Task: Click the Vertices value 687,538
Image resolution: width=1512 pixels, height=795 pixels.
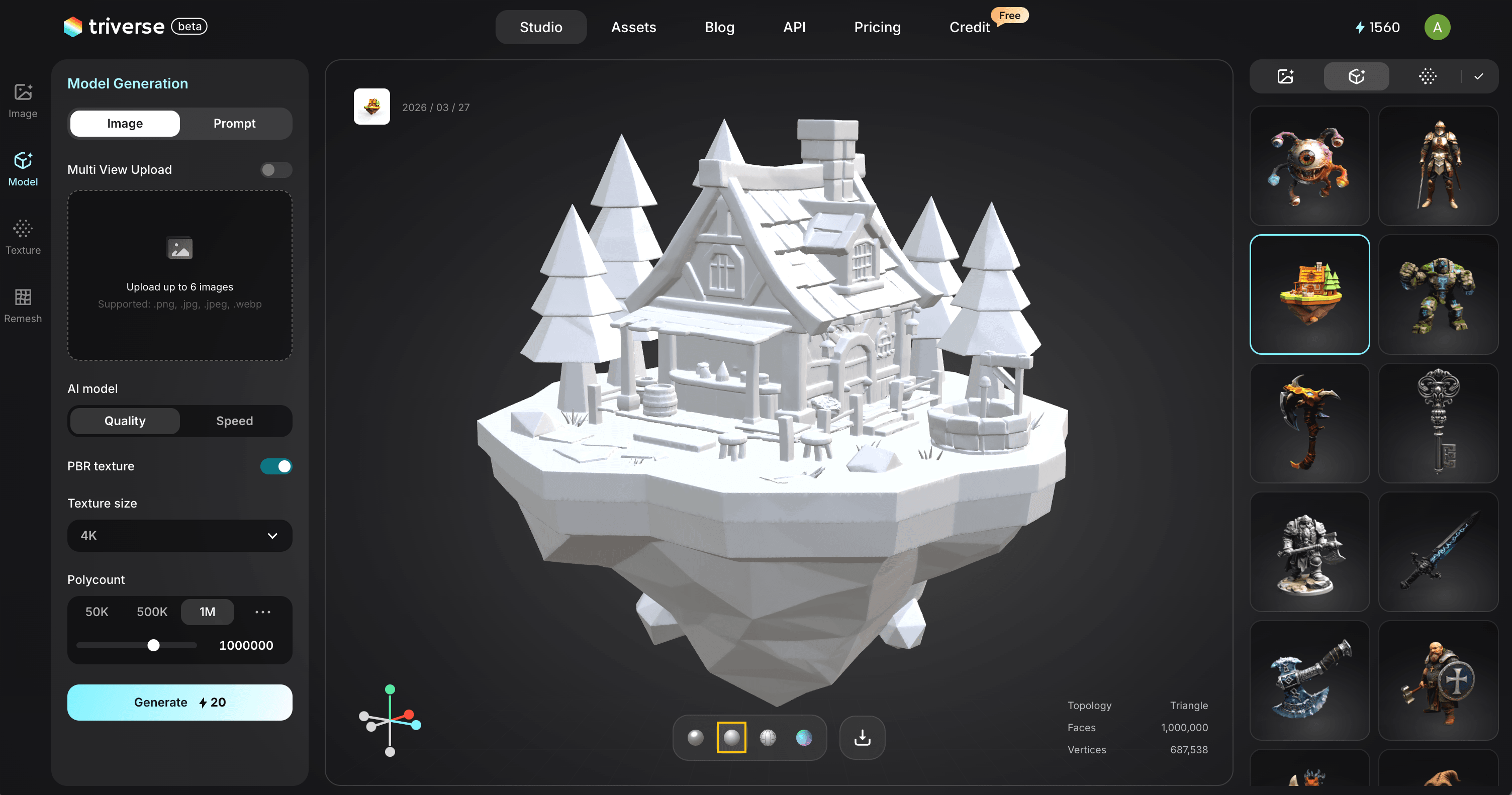Action: (1189, 750)
